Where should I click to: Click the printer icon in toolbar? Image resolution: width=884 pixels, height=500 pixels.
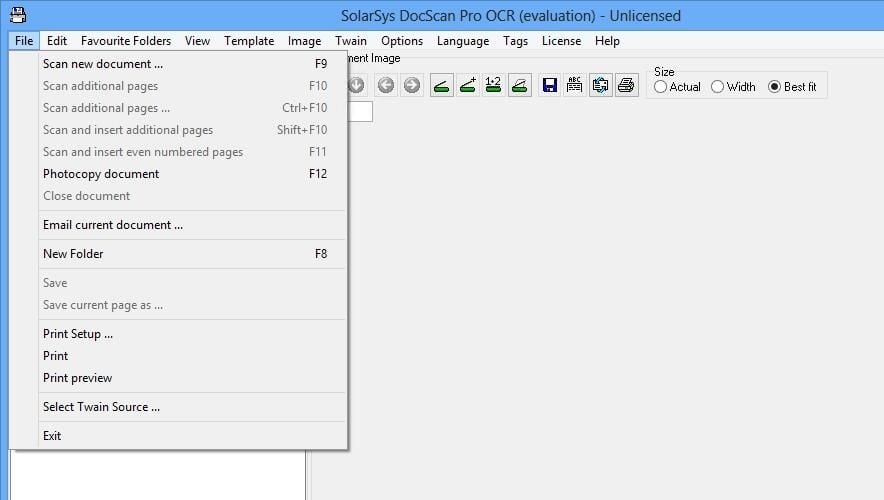tap(626, 85)
